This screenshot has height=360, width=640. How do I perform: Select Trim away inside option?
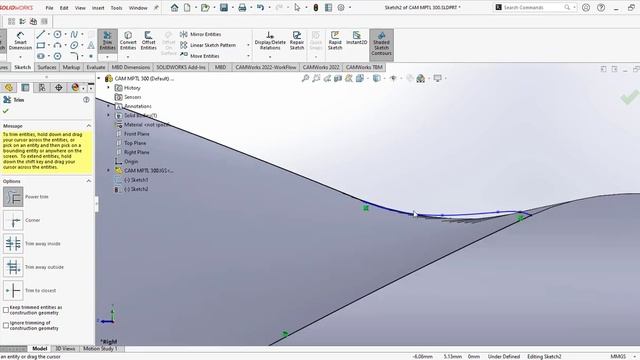[x=13, y=244]
